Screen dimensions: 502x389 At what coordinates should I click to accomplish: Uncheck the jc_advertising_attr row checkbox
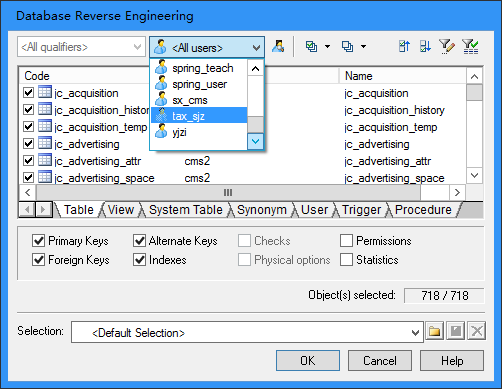tap(29, 160)
